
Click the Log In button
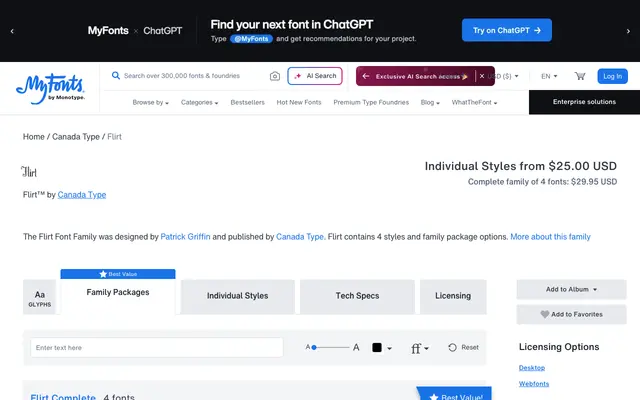coord(612,76)
